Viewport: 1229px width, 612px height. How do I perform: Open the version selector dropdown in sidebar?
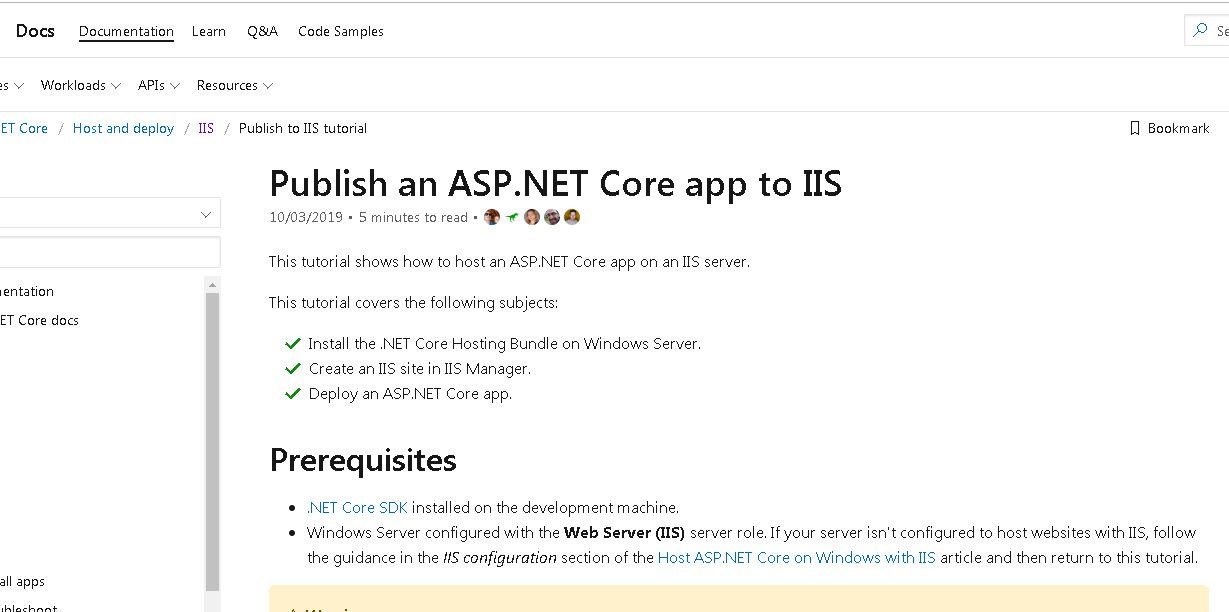(110, 213)
